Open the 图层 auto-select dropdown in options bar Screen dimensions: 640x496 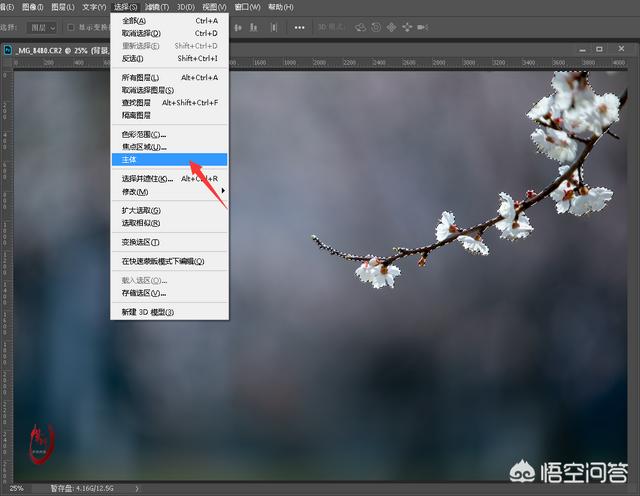click(x=41, y=27)
